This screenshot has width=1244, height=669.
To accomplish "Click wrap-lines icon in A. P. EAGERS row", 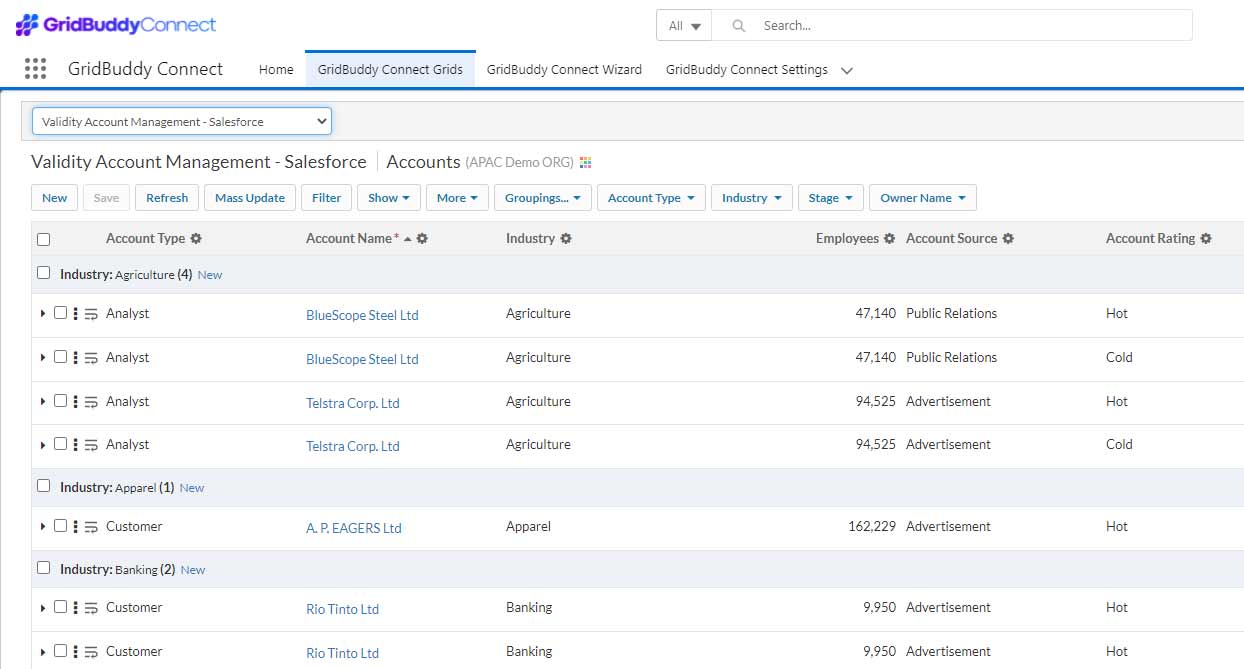I will [91, 527].
